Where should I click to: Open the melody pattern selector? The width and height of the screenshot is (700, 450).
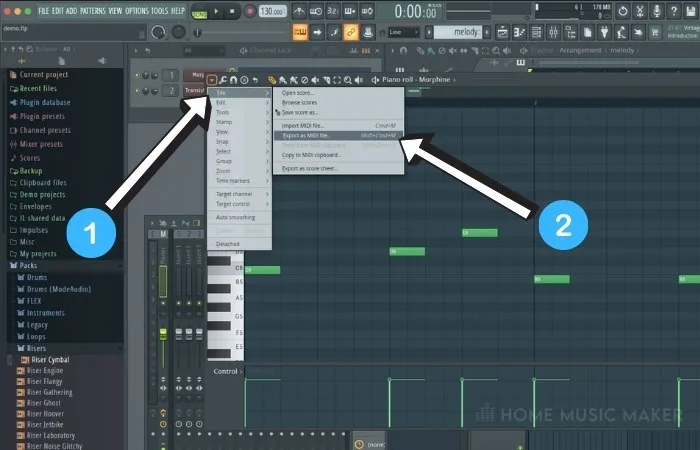coord(458,32)
